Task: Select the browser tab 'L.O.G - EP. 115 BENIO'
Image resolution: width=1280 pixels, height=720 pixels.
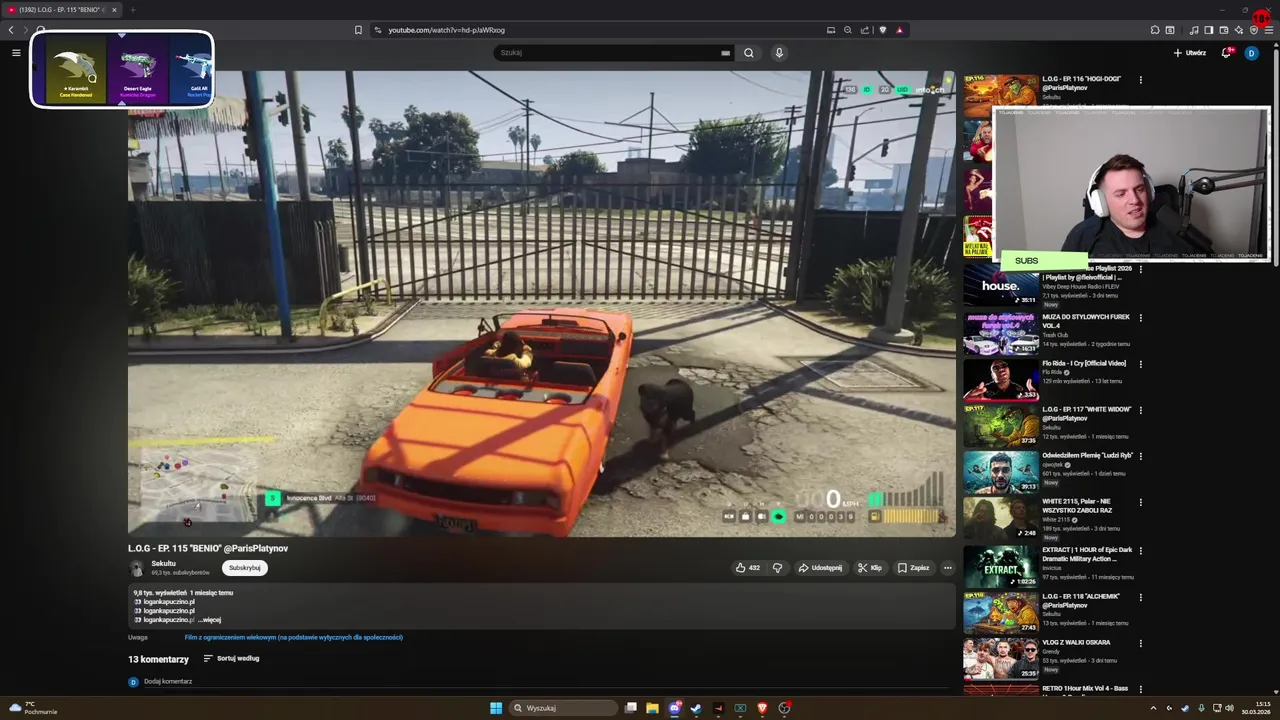Action: point(62,10)
